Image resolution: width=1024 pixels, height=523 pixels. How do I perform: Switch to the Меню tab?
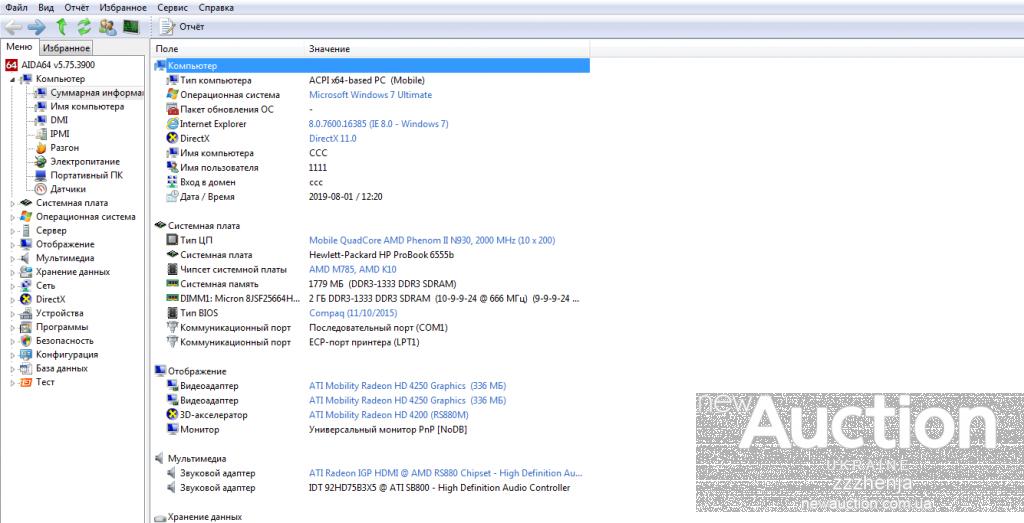coord(19,47)
